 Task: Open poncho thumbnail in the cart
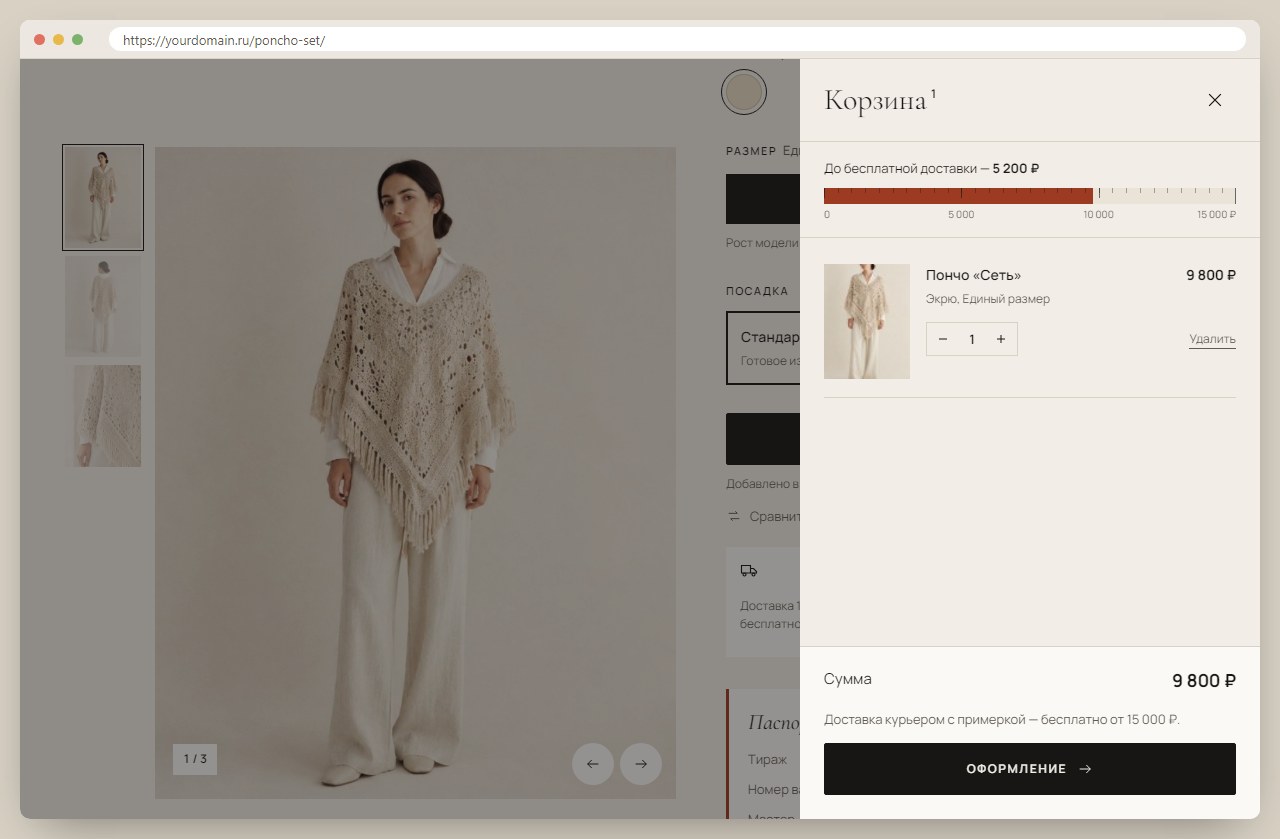click(x=867, y=321)
